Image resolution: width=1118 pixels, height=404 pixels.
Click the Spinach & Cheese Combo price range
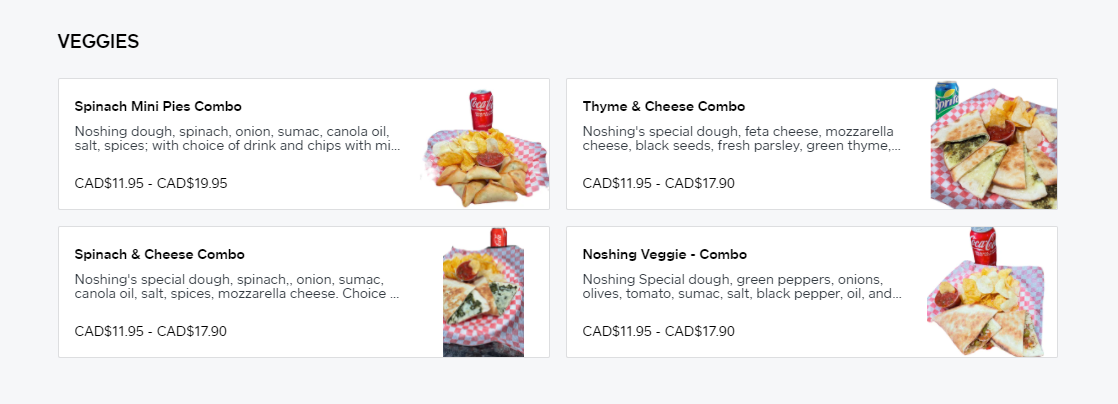[151, 331]
